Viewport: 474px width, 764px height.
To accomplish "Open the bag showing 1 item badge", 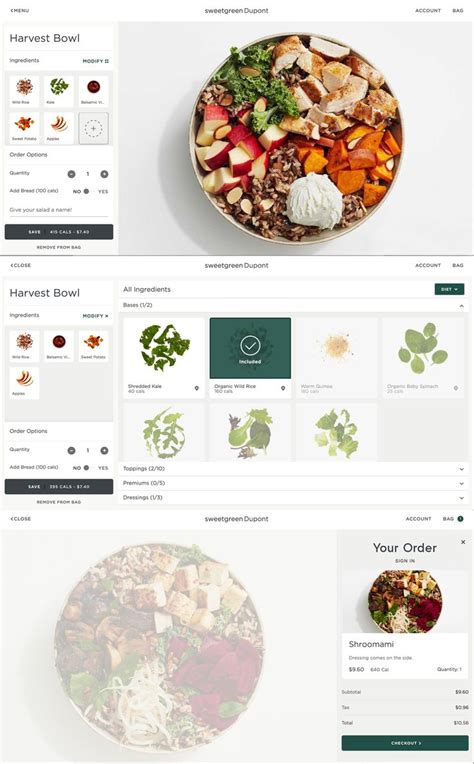I will point(453,519).
